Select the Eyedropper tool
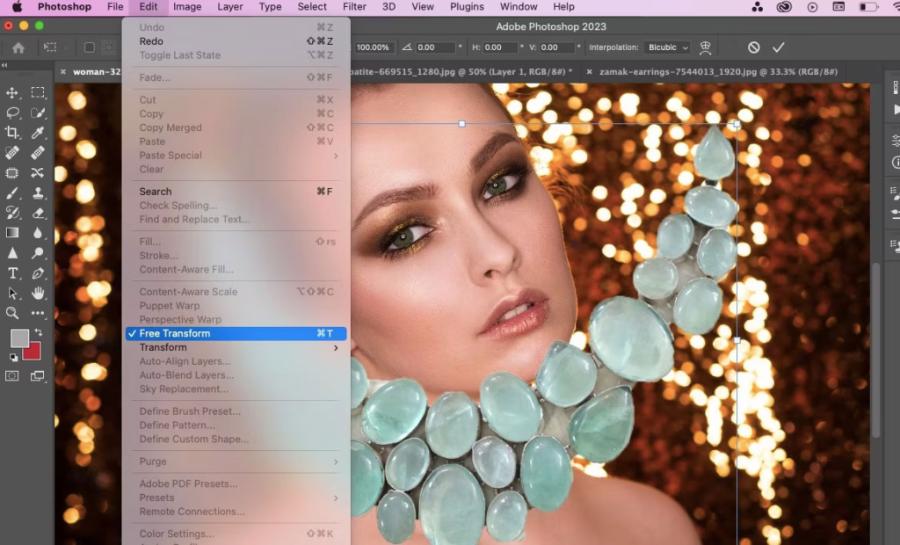900x545 pixels. [x=38, y=133]
